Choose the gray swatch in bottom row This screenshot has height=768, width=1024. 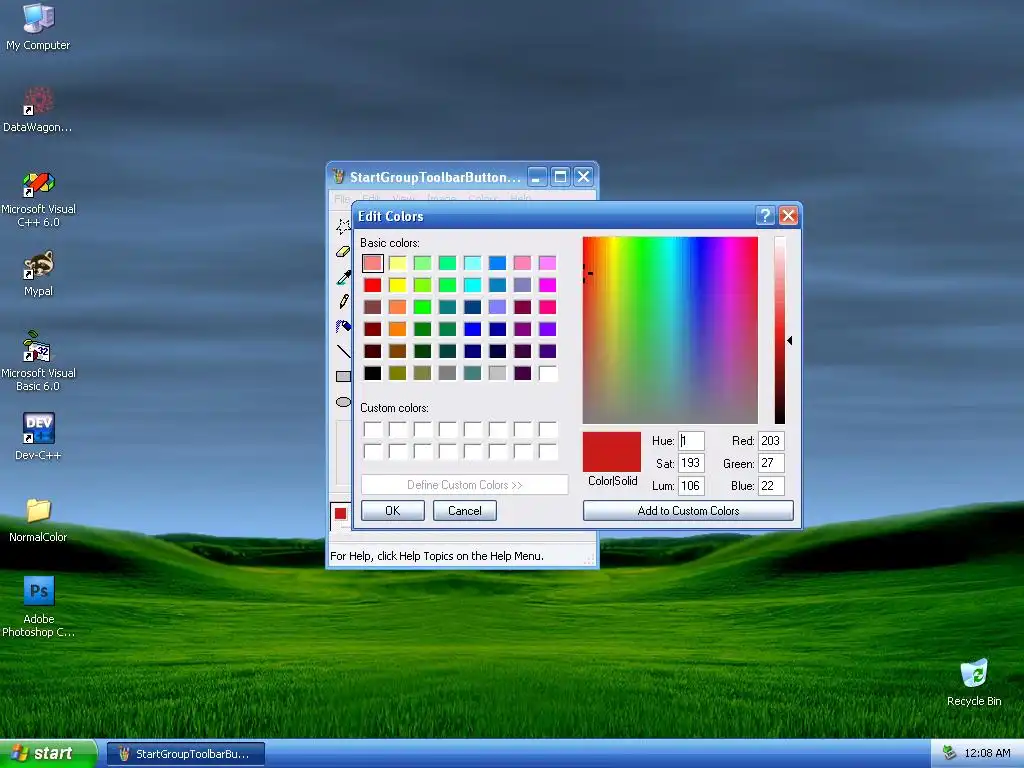pos(447,373)
